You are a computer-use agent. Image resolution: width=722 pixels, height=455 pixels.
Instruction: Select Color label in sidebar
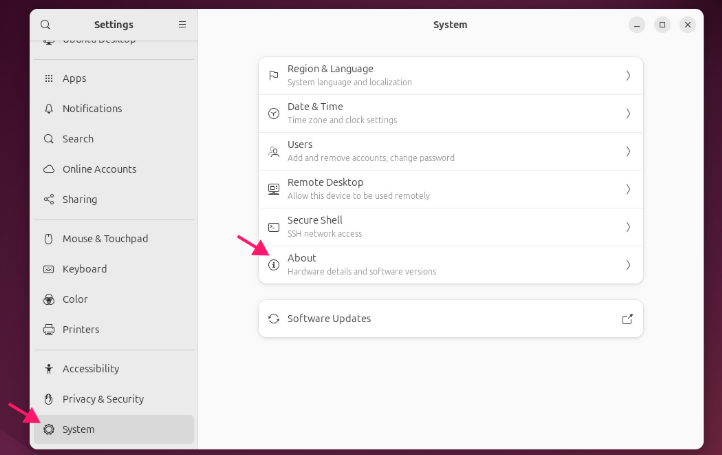point(75,299)
